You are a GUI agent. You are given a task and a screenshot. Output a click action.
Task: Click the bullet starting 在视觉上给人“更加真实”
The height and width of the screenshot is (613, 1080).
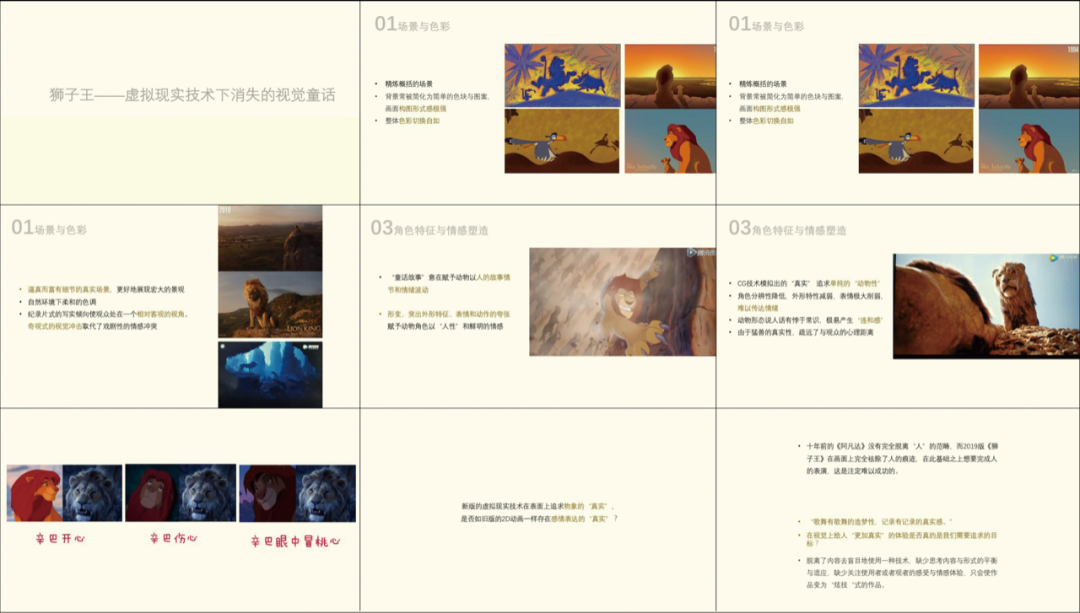point(902,539)
